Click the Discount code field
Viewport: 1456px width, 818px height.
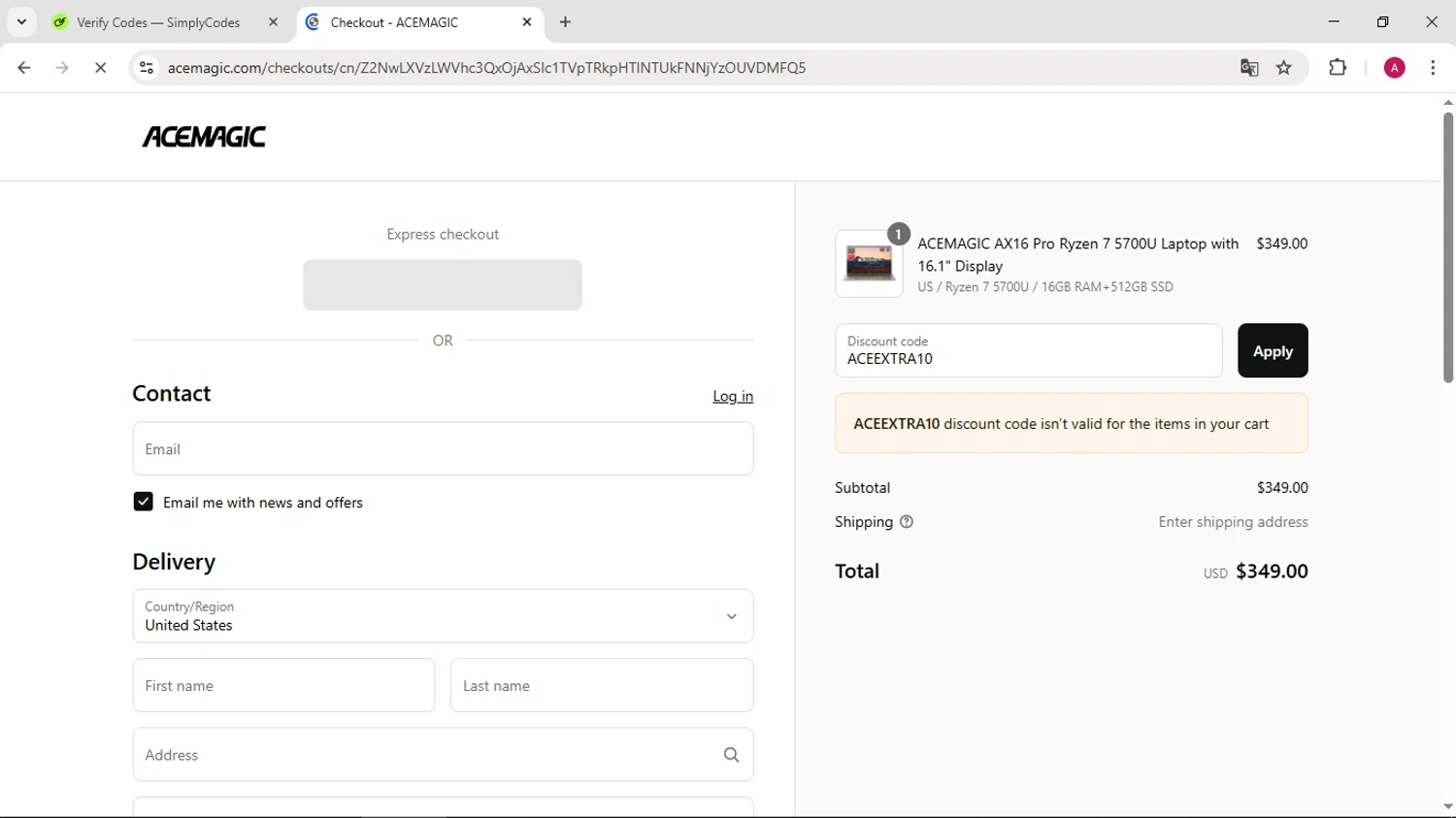click(1028, 350)
